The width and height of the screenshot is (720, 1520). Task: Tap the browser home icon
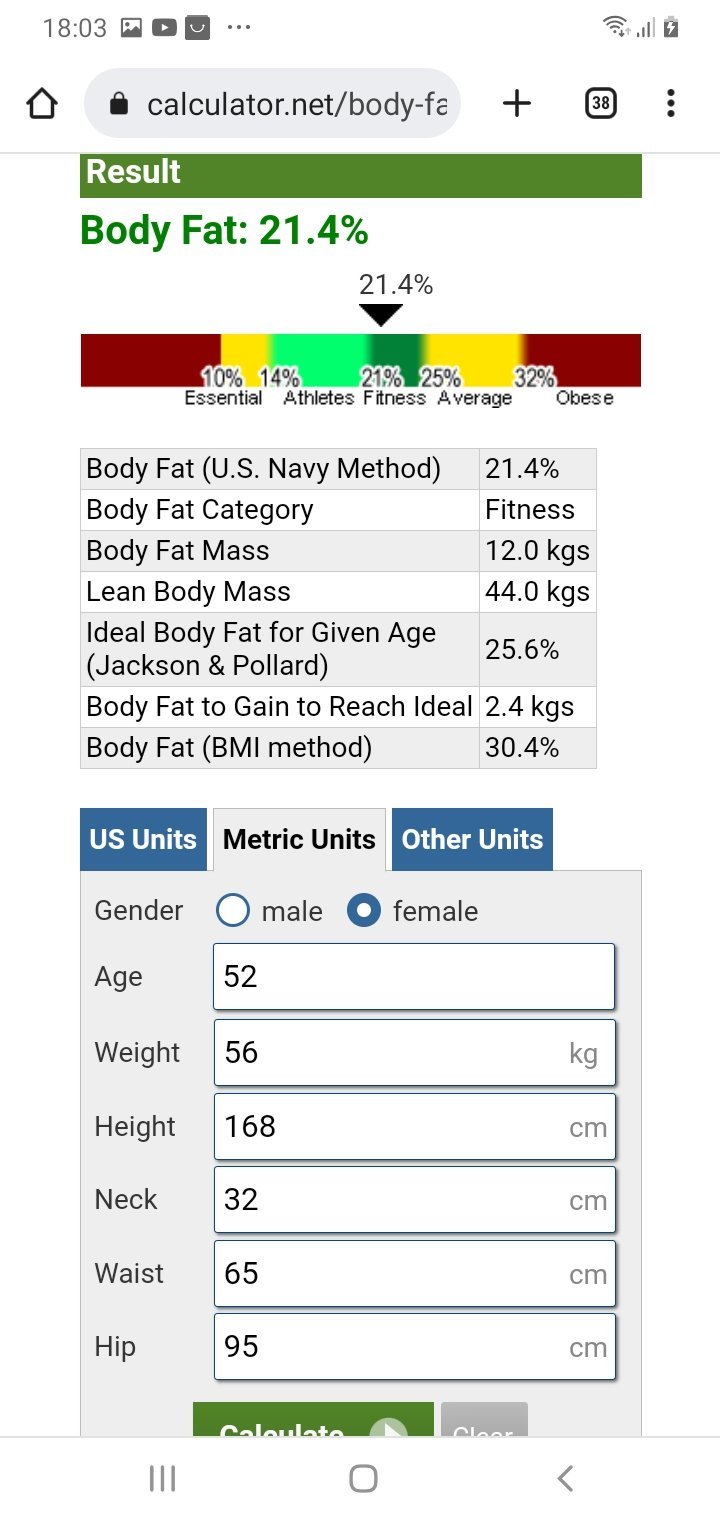(x=42, y=103)
